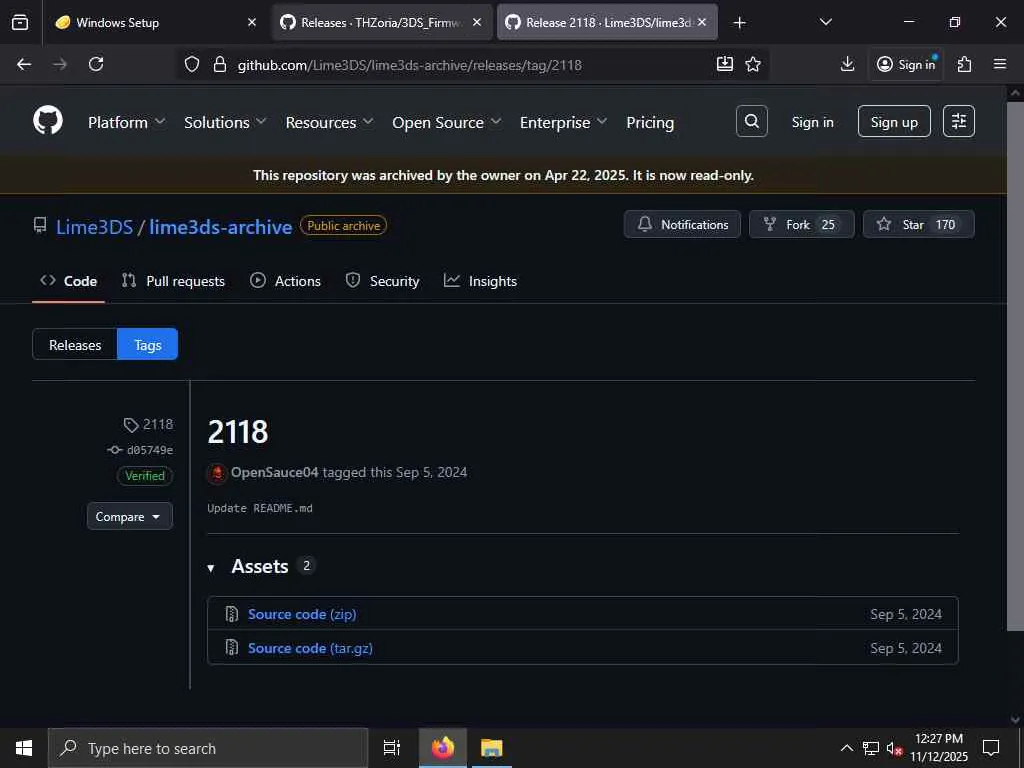Bookmark page with star icon

(x=753, y=64)
